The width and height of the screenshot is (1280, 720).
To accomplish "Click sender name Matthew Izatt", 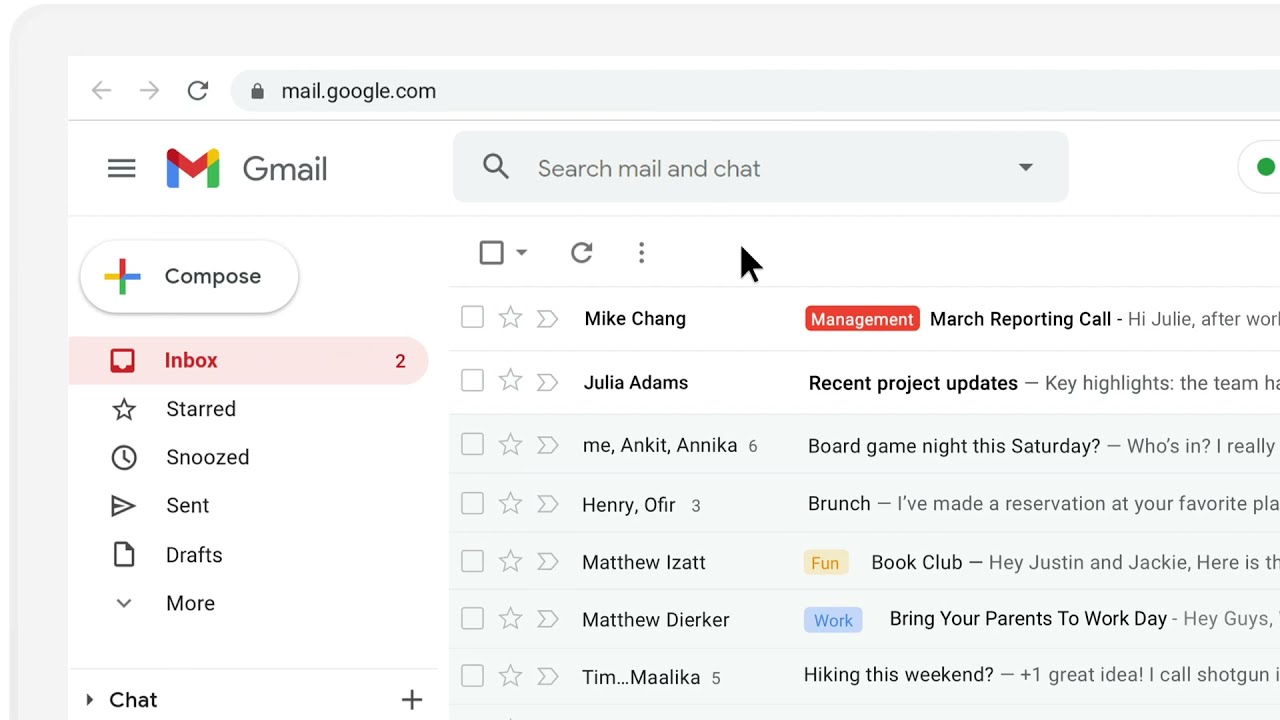I will (644, 563).
